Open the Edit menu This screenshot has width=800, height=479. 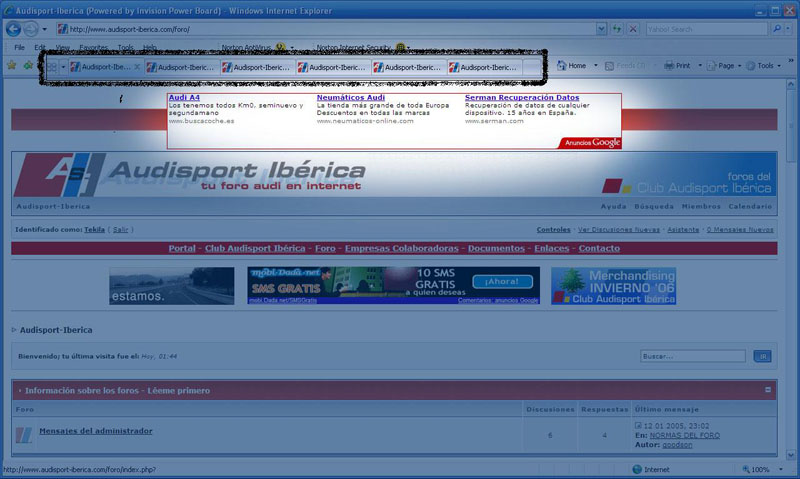pos(40,47)
